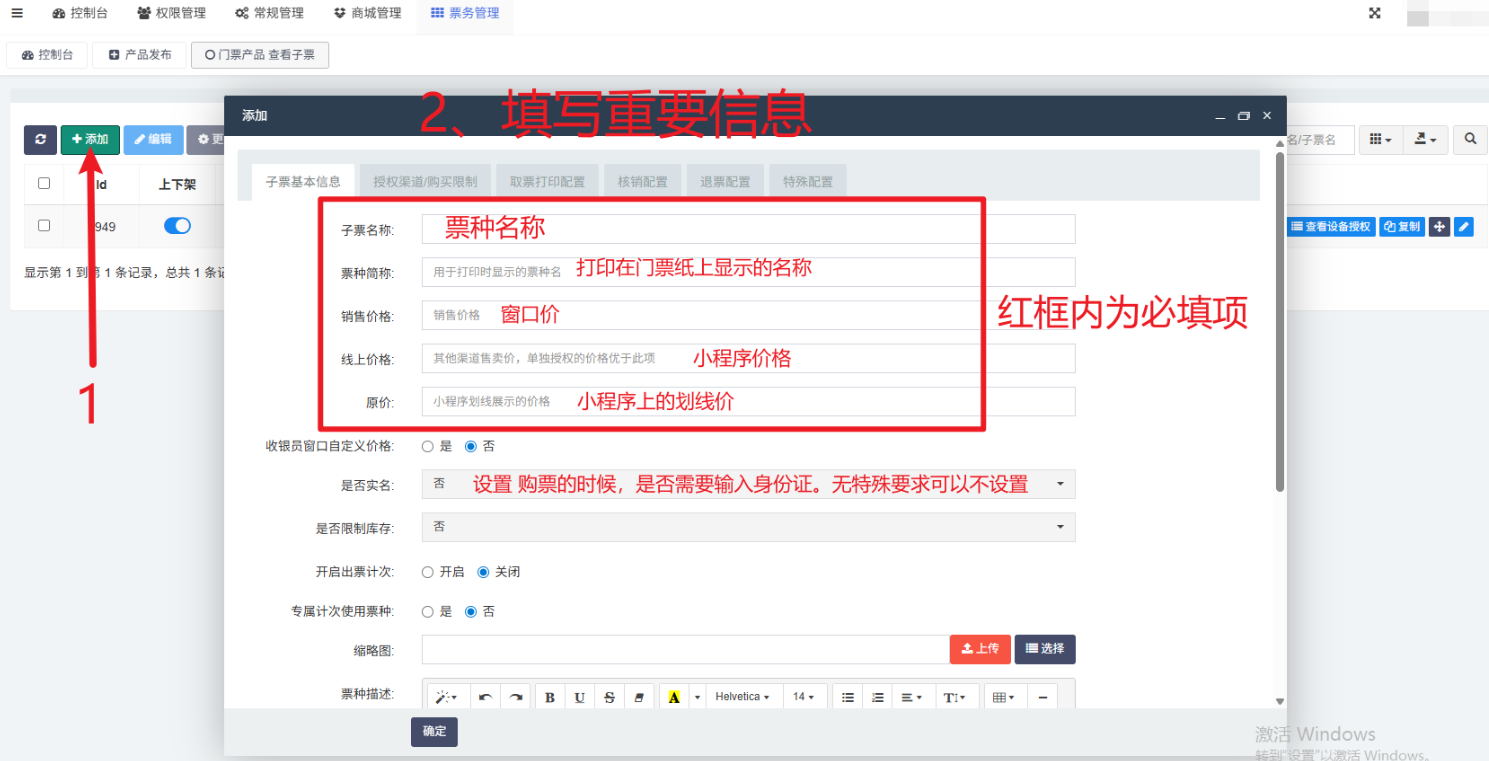Insert an unordered bullet list

coord(848,697)
